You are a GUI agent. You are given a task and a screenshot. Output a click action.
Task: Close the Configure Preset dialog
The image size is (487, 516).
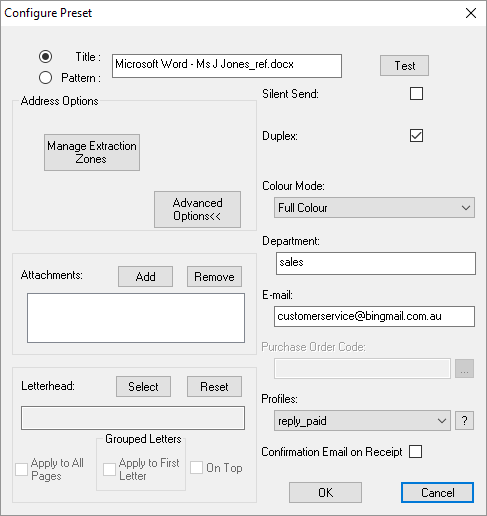pos(471,13)
